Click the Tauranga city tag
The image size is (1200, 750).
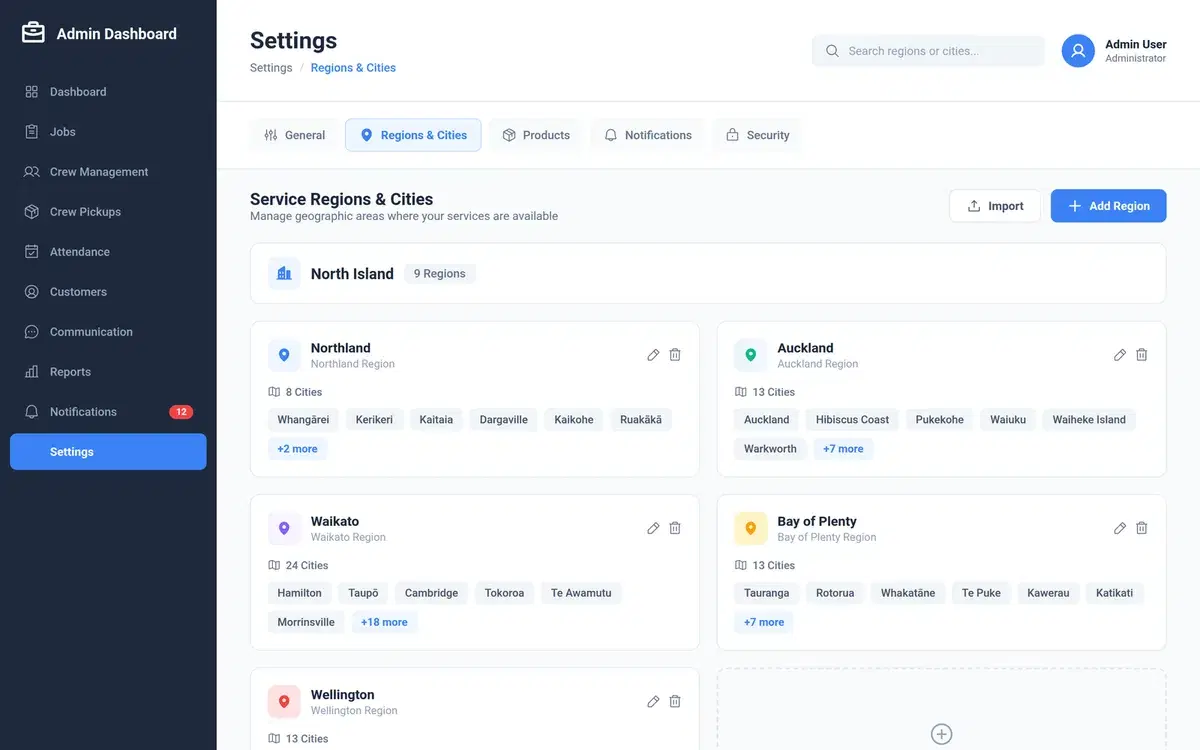(767, 593)
